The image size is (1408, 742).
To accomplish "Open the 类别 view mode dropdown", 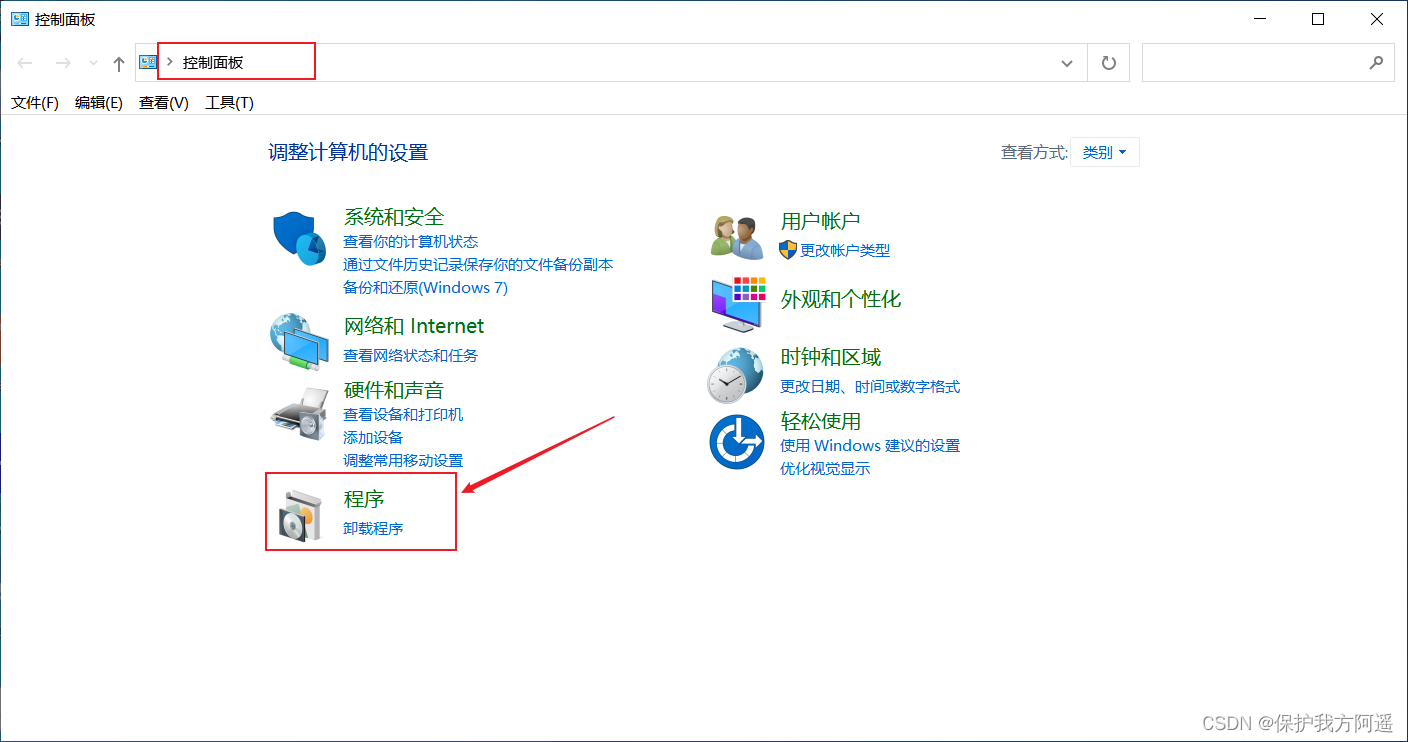I will click(1105, 152).
